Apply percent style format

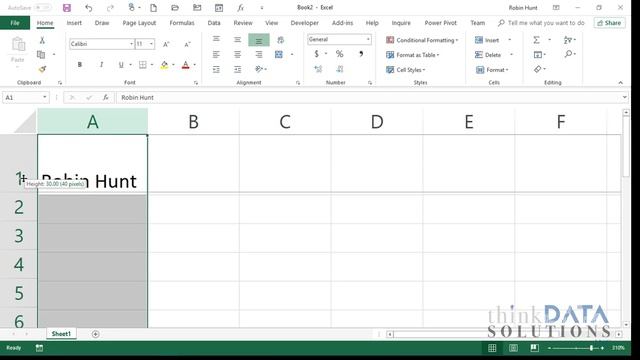(x=339, y=54)
